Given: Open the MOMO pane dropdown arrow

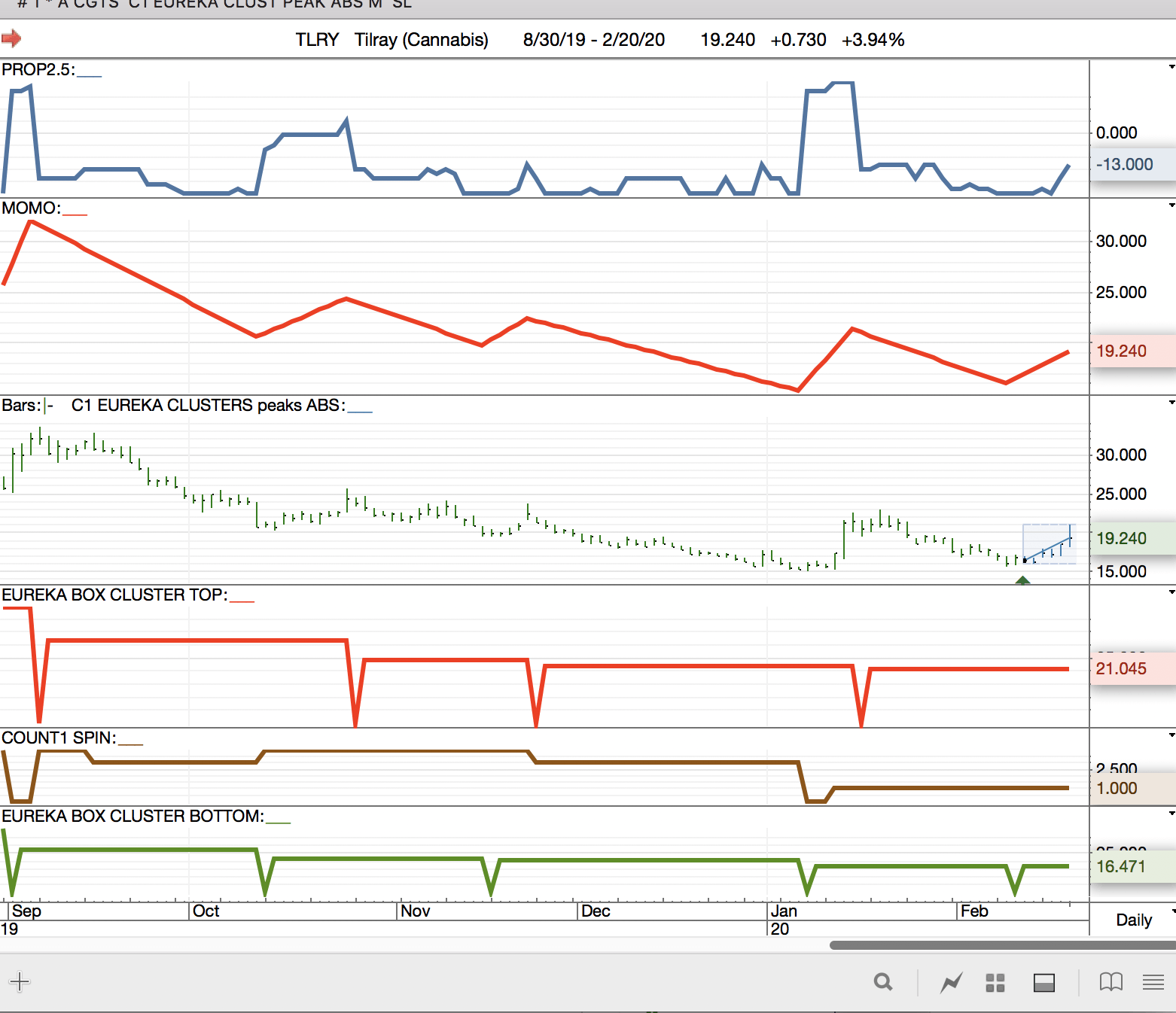Looking at the screenshot, I should [1171, 205].
